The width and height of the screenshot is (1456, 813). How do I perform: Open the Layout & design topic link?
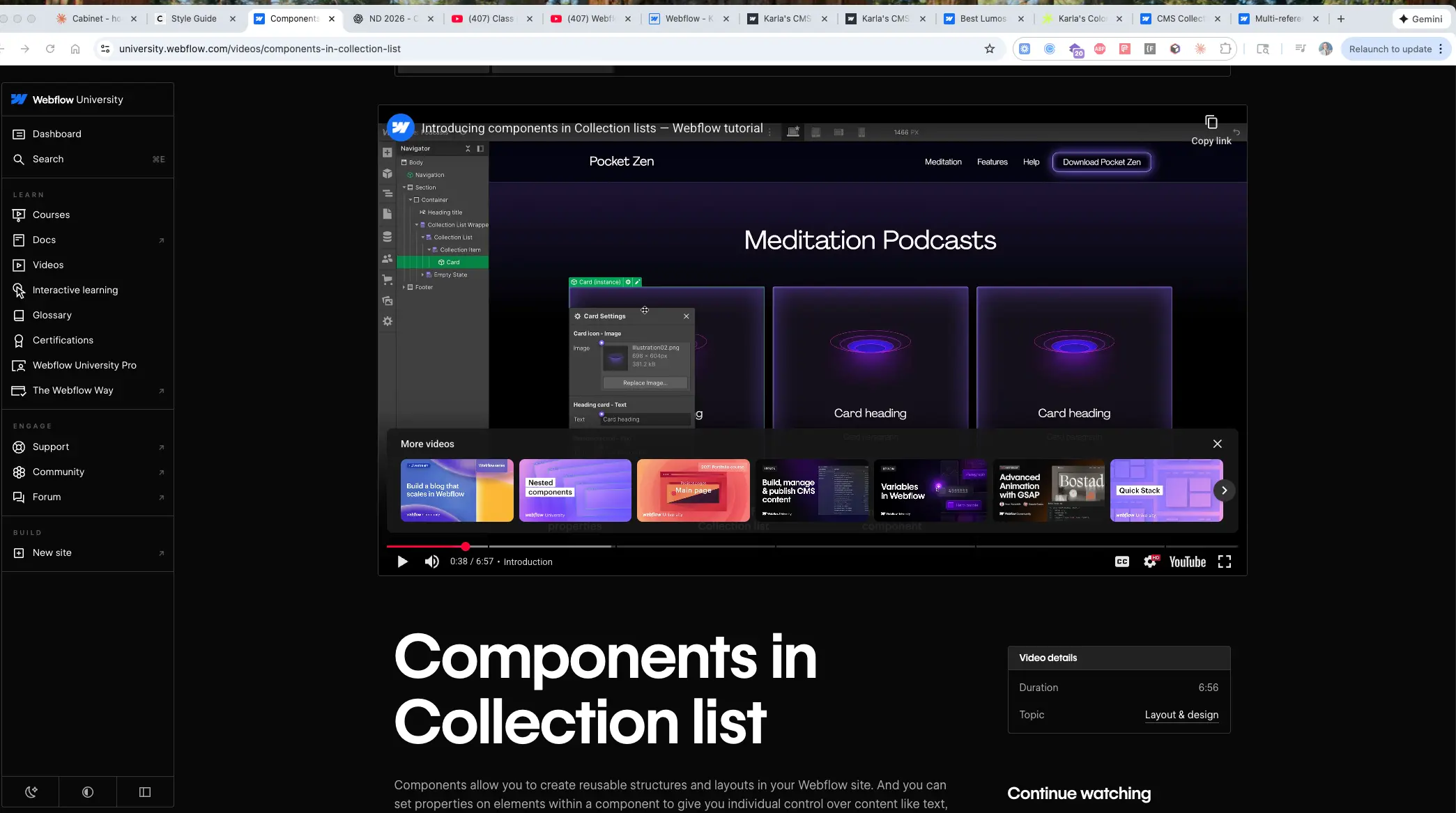[1181, 715]
